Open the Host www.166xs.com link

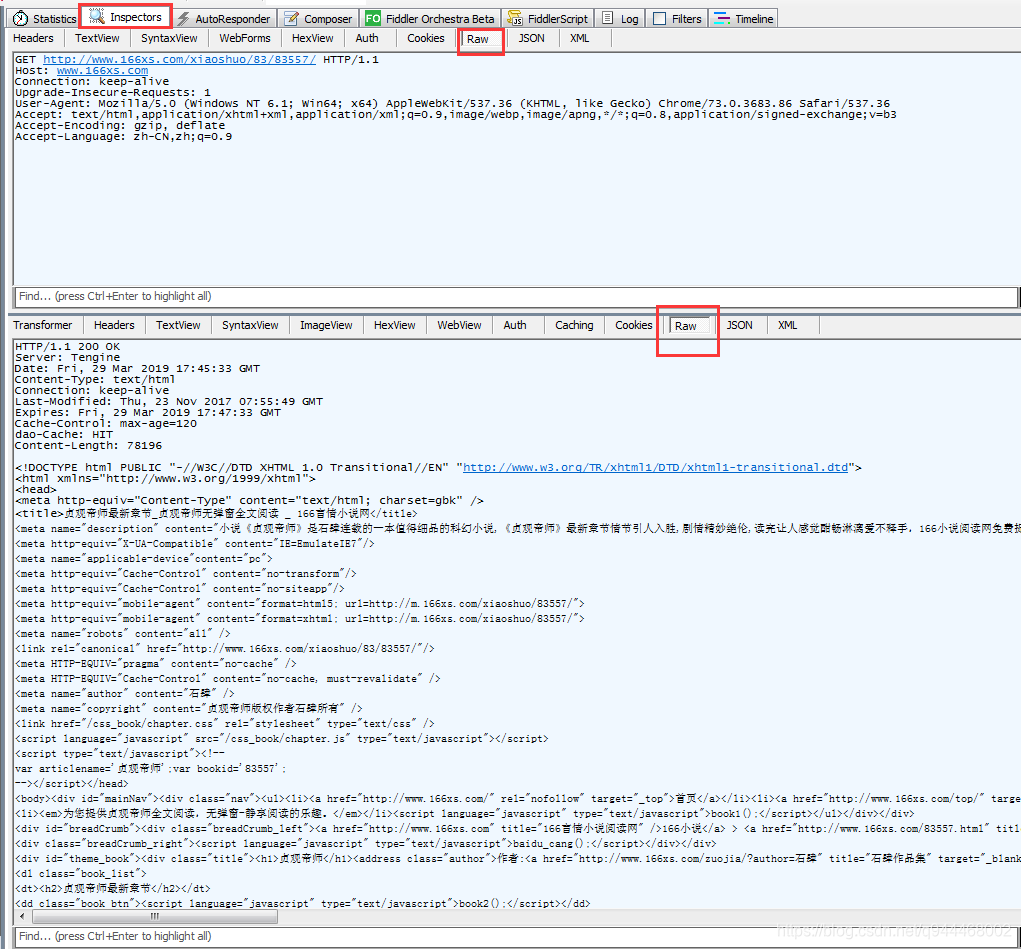(102, 70)
